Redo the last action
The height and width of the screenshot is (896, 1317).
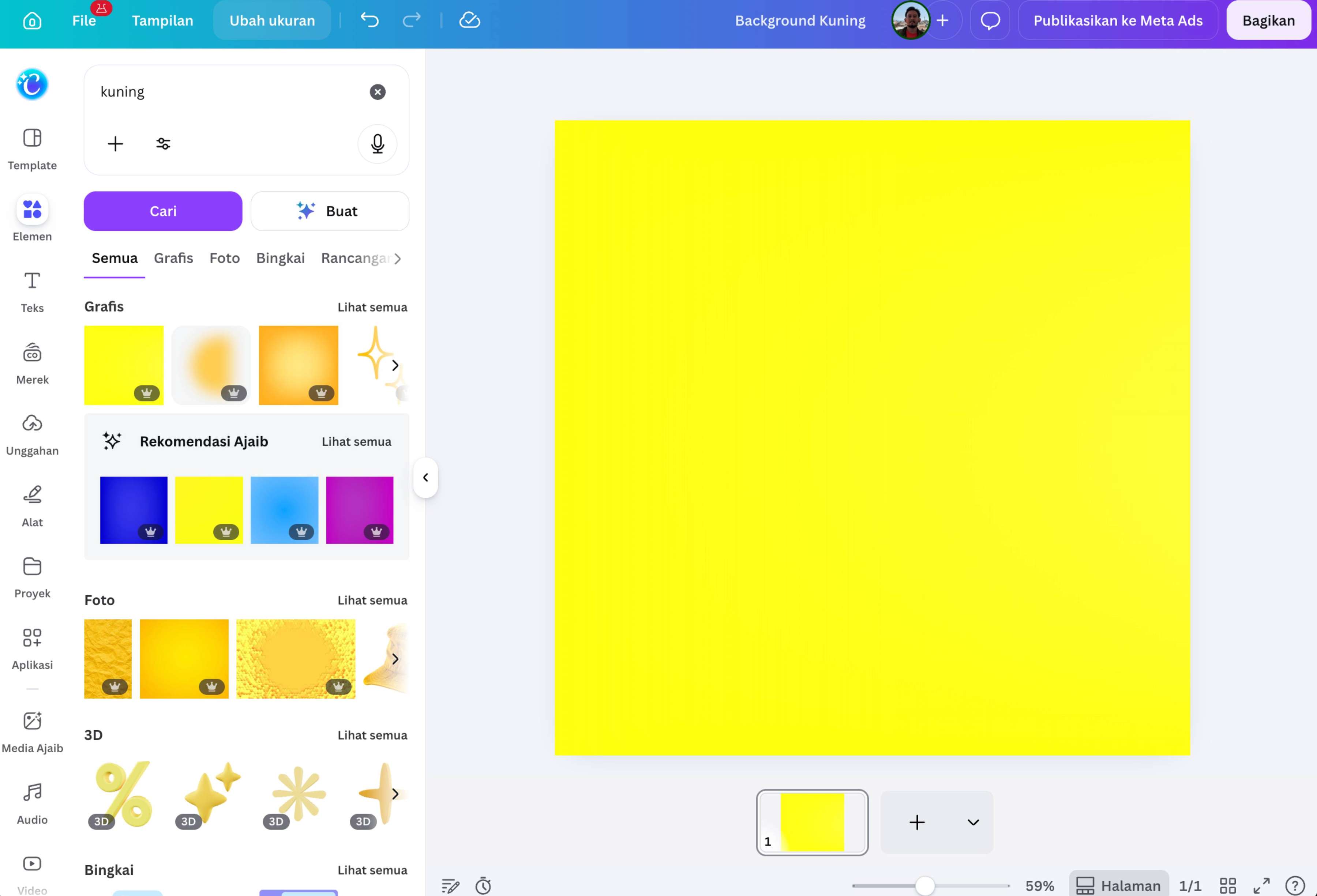412,20
